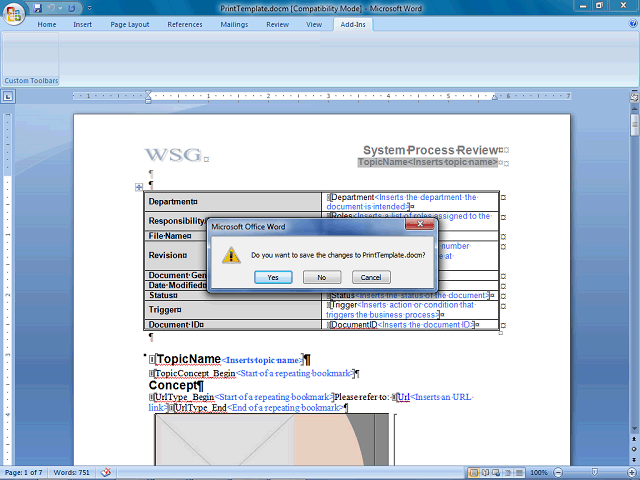640x480 pixels.
Task: Click the Previous Page double-arrow button
Action: click(634, 439)
